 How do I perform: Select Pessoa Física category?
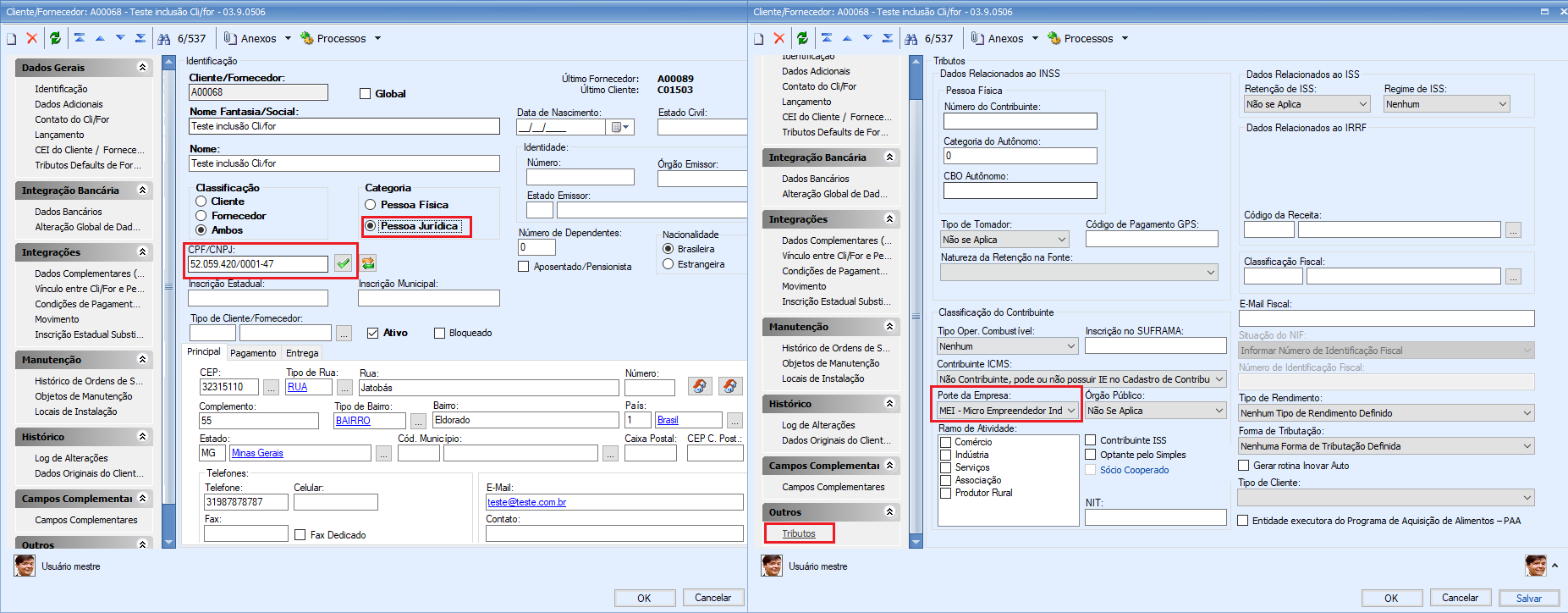pyautogui.click(x=371, y=205)
